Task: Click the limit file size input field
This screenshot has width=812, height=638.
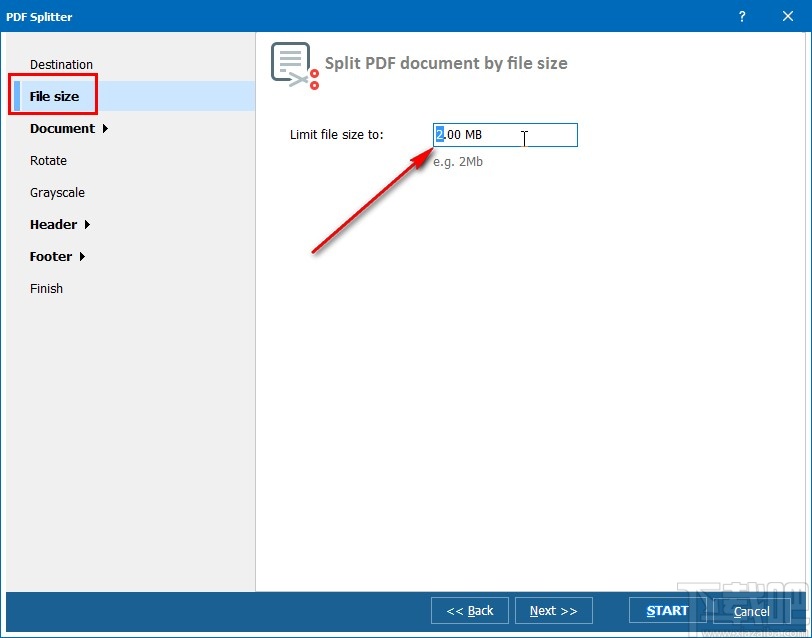Action: tap(505, 135)
